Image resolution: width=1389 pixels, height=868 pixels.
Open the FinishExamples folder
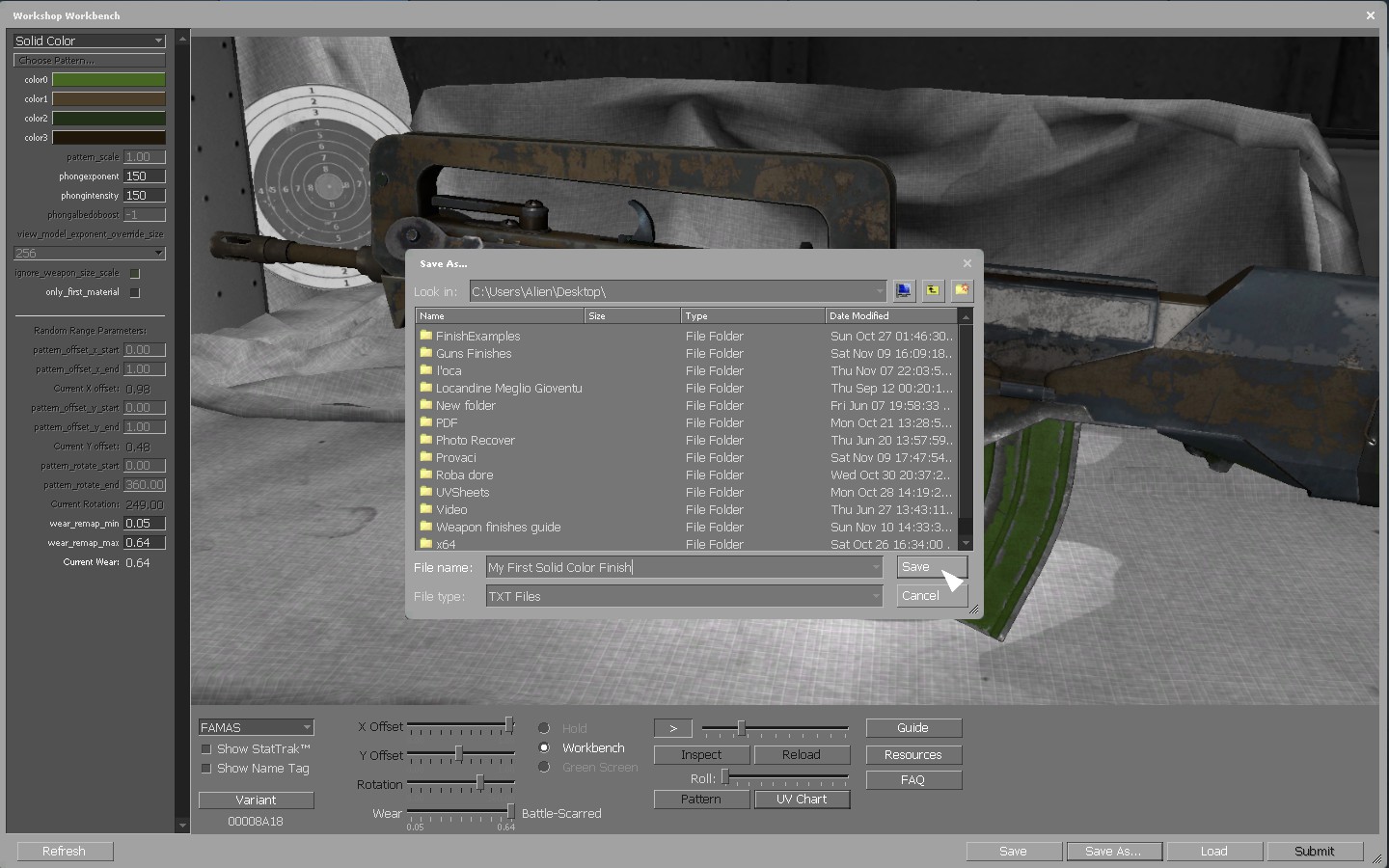[477, 336]
